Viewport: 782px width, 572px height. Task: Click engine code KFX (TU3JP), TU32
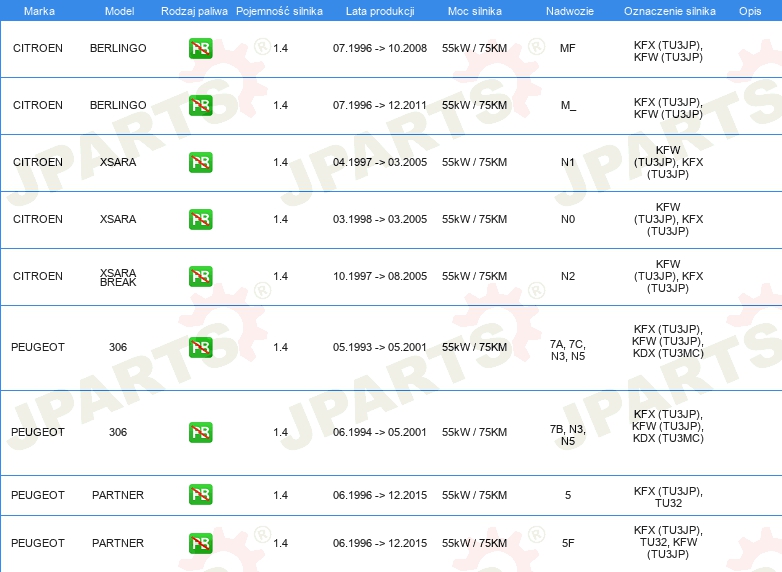tap(668, 497)
